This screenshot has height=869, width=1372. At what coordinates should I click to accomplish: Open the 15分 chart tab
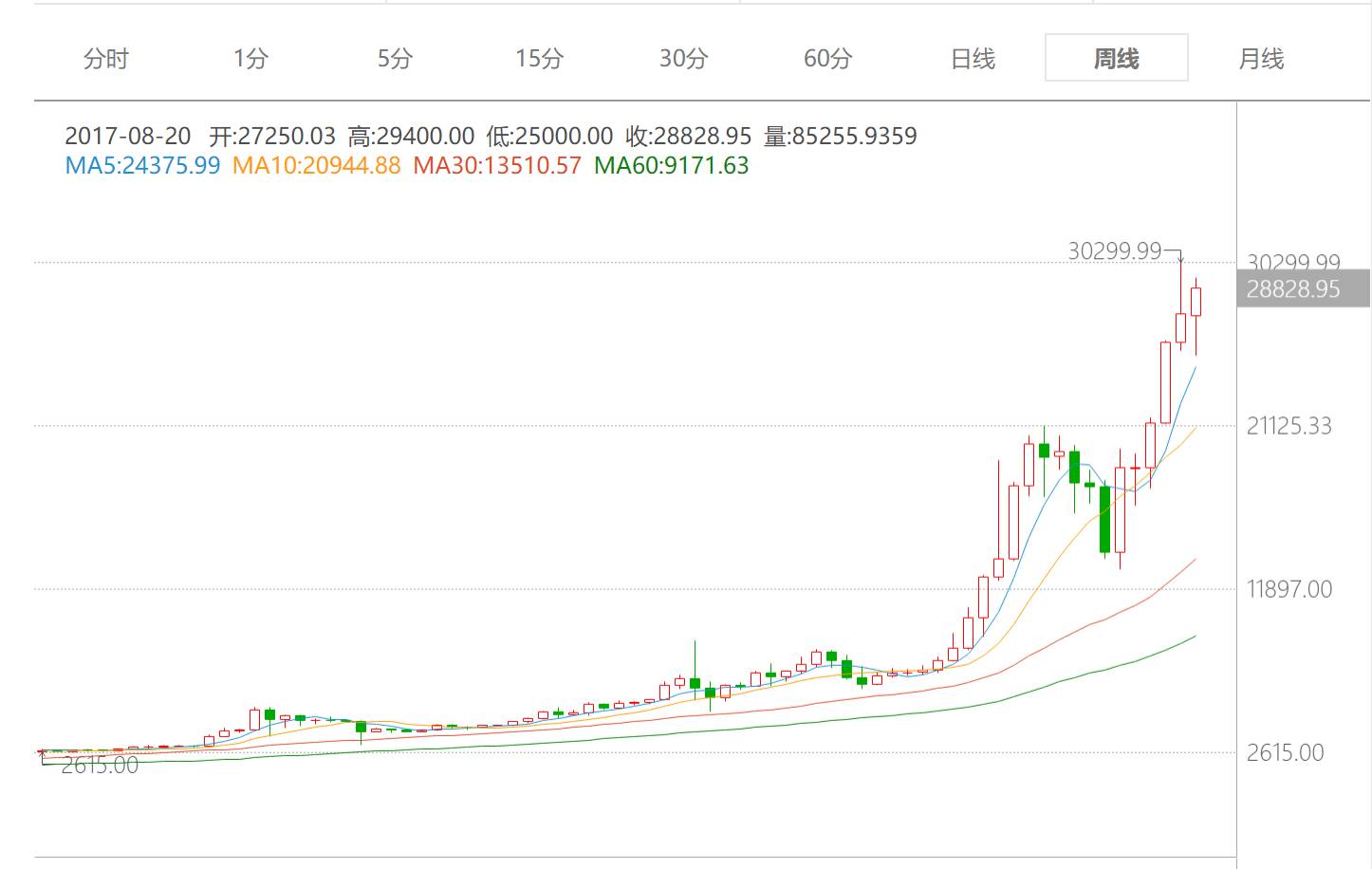[539, 59]
